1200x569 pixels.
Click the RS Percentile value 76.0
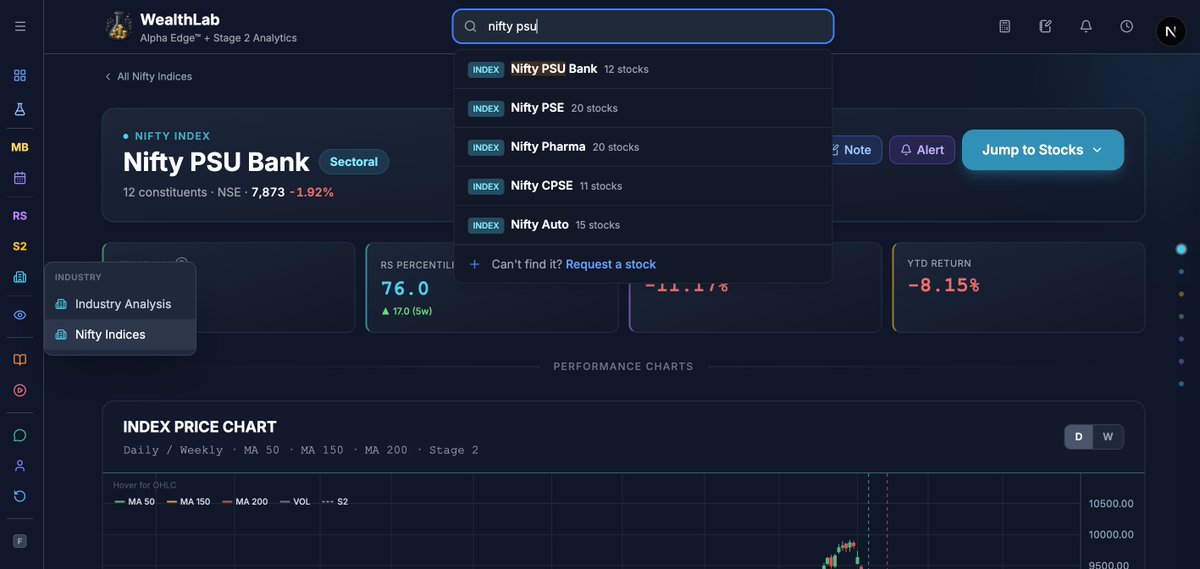click(405, 288)
